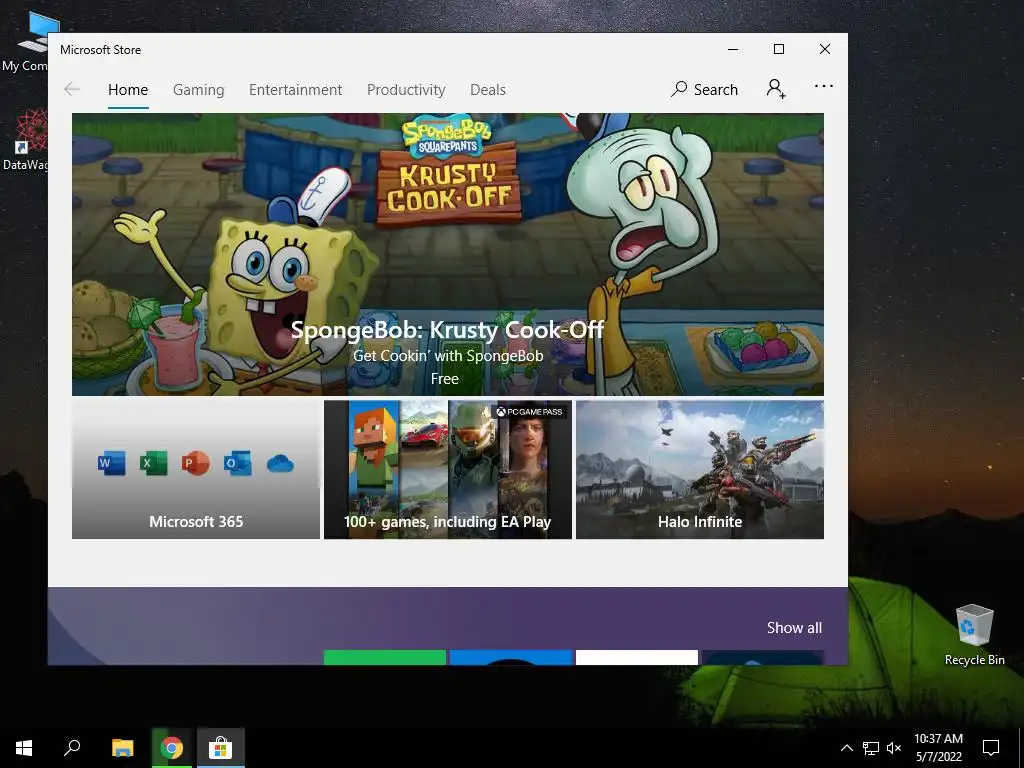Image resolution: width=1024 pixels, height=768 pixels.
Task: Switch to Google Chrome in the taskbar
Action: tap(172, 748)
